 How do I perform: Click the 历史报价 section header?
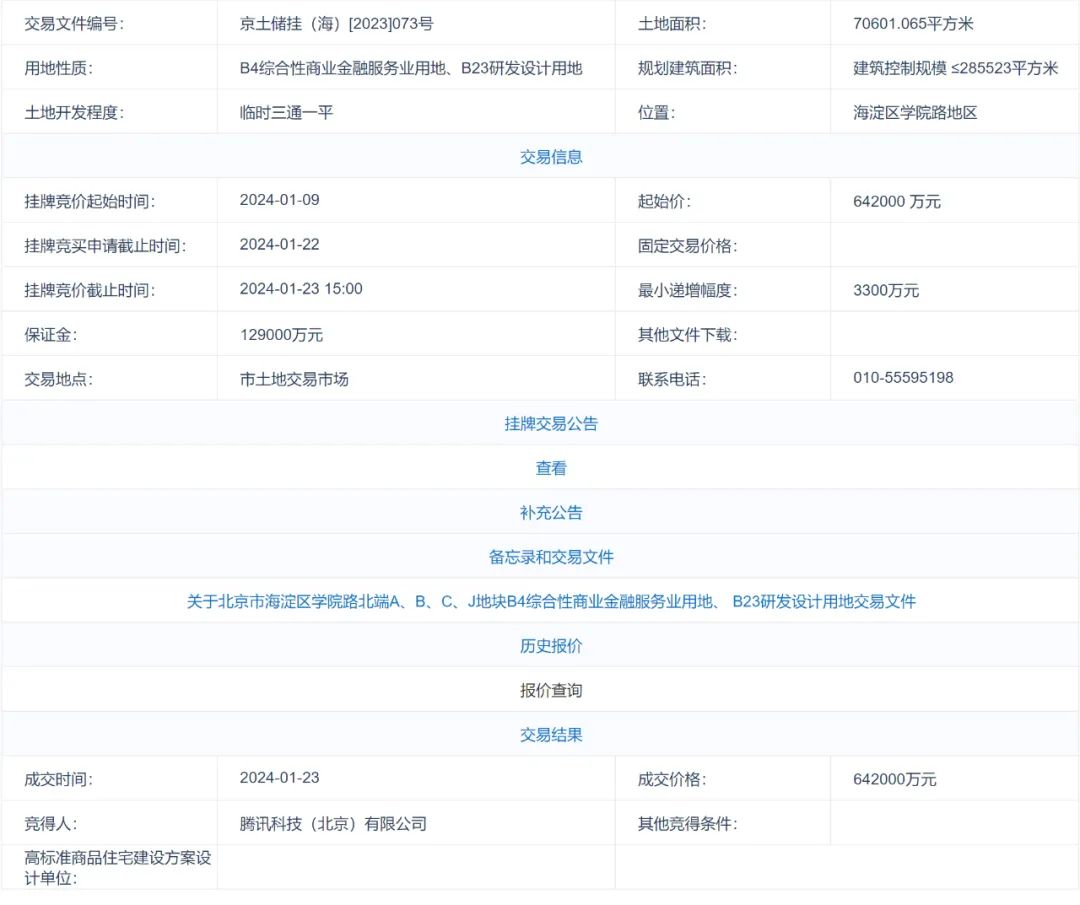pos(551,646)
